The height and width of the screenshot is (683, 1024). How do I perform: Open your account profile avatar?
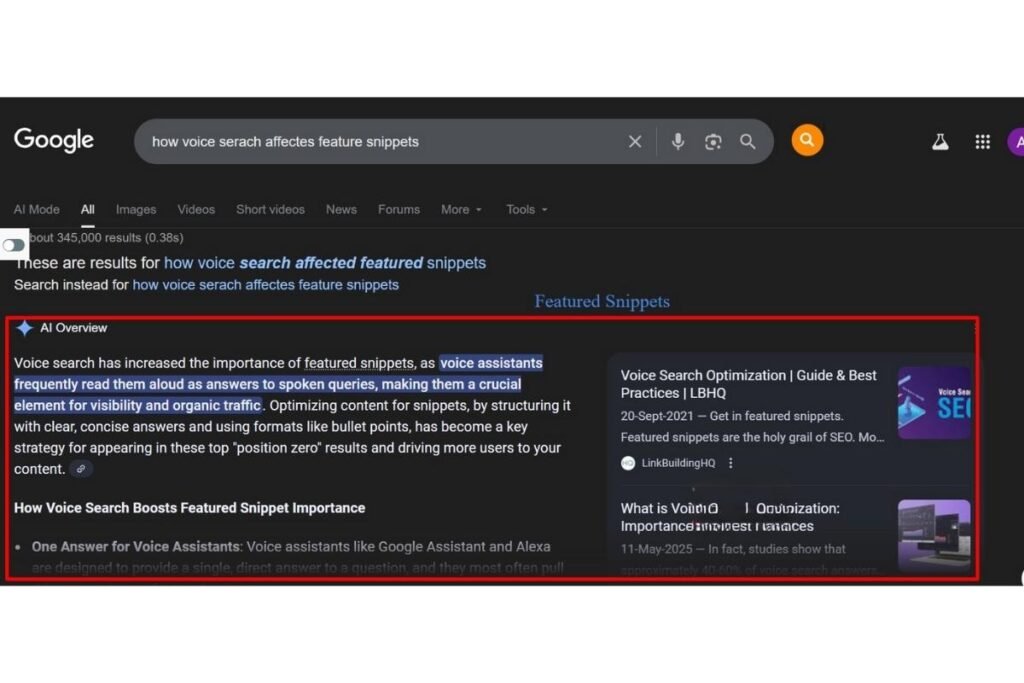[x=1017, y=141]
